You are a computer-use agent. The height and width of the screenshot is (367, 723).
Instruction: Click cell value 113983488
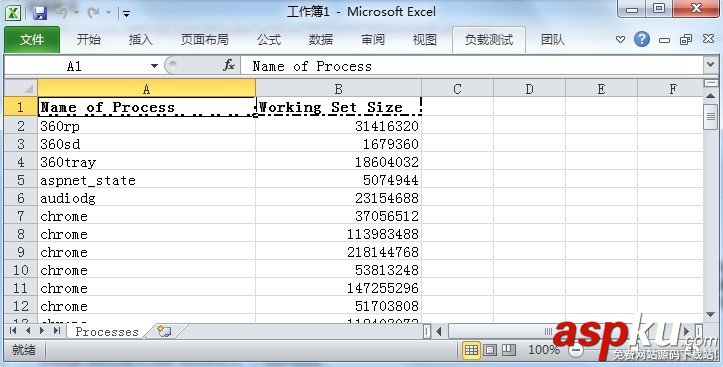coord(338,234)
